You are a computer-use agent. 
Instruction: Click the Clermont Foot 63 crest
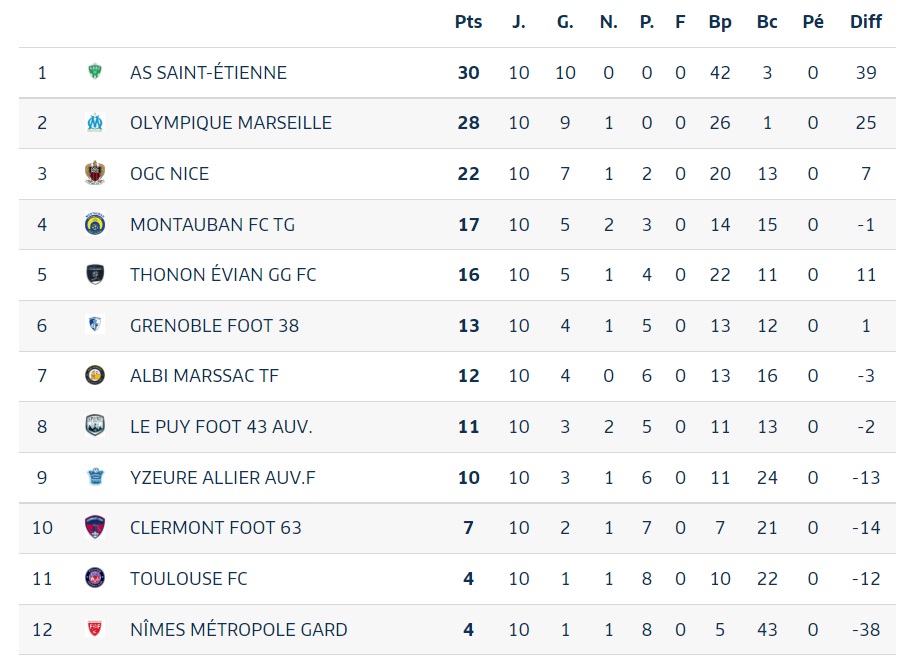(x=95, y=527)
